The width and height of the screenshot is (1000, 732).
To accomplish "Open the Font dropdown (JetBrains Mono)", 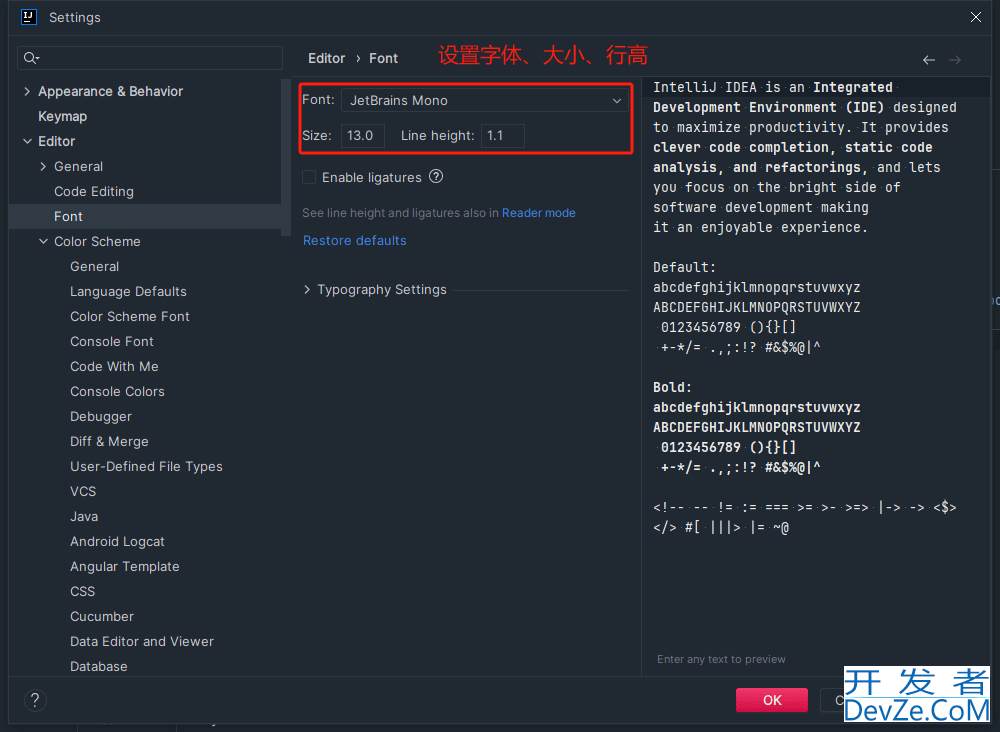I will click(x=485, y=100).
